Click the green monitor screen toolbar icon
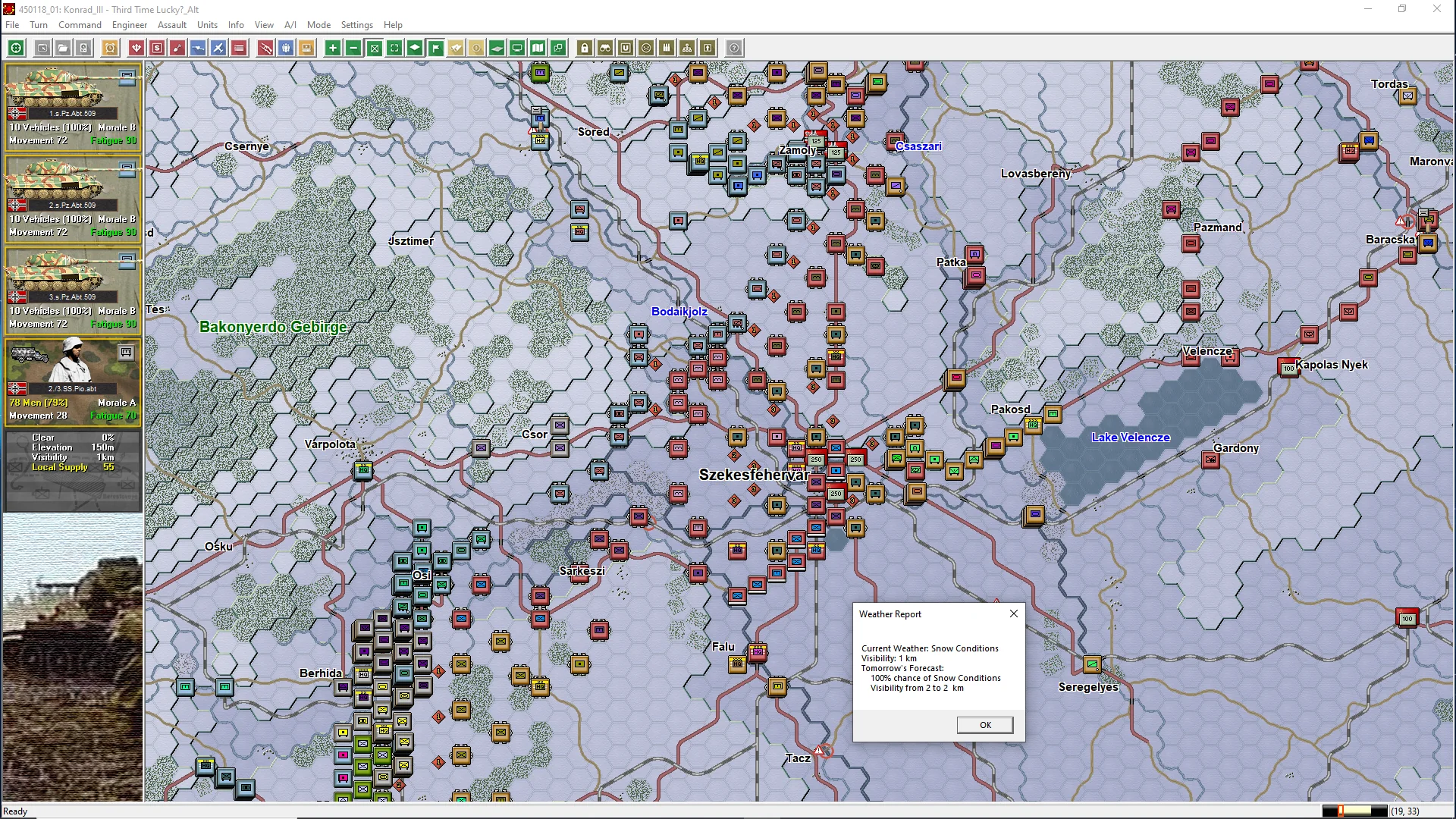 [517, 49]
